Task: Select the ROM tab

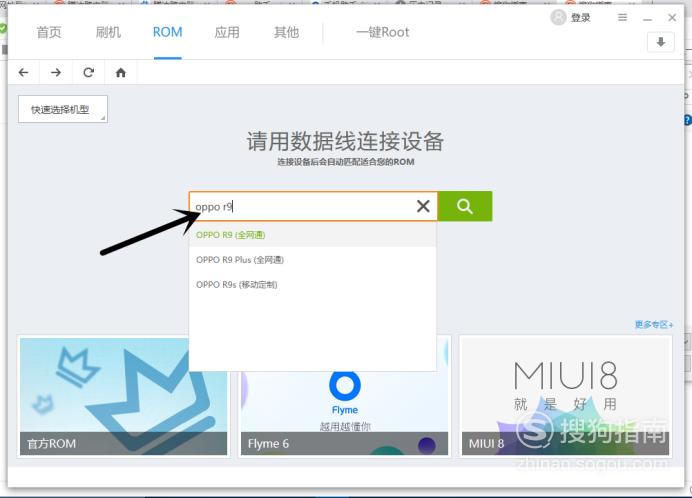Action: point(167,32)
